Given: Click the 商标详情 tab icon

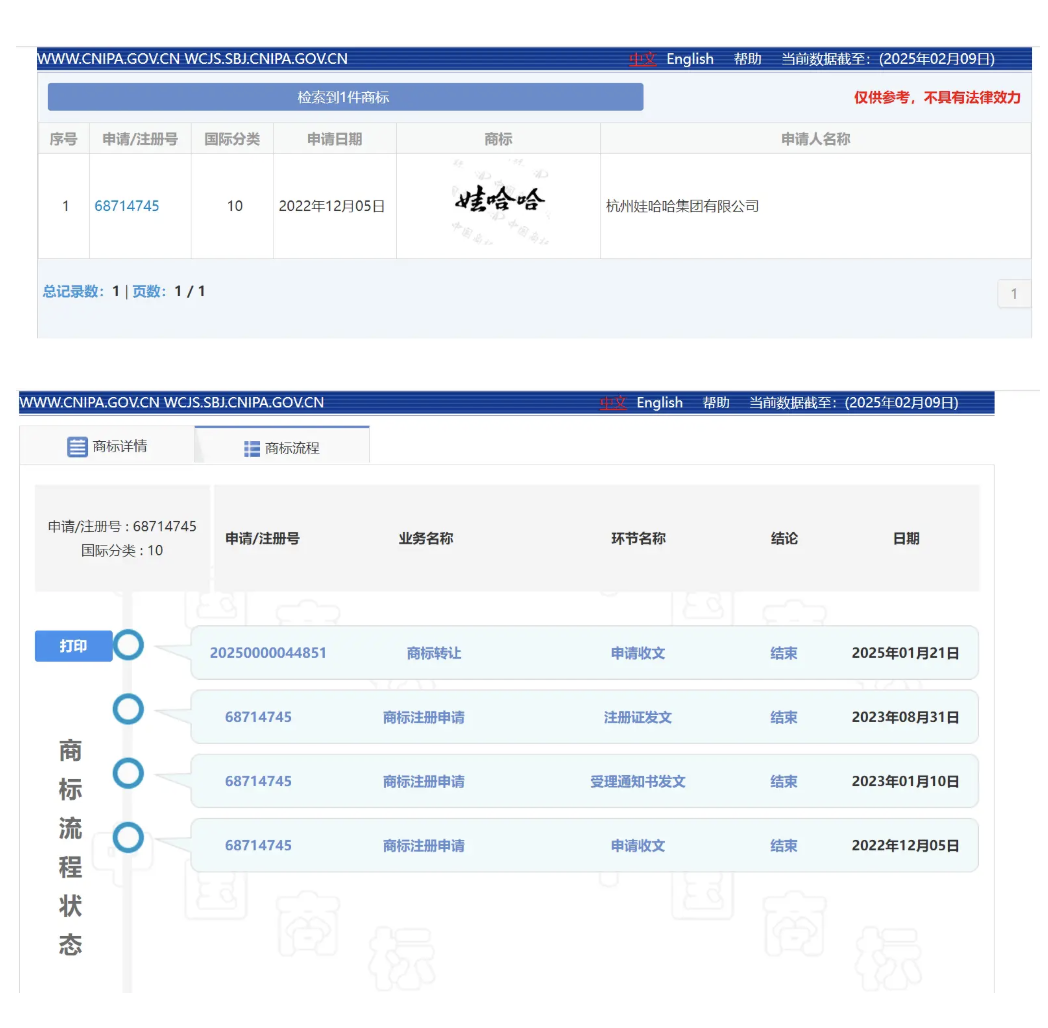Looking at the screenshot, I should click(x=77, y=447).
